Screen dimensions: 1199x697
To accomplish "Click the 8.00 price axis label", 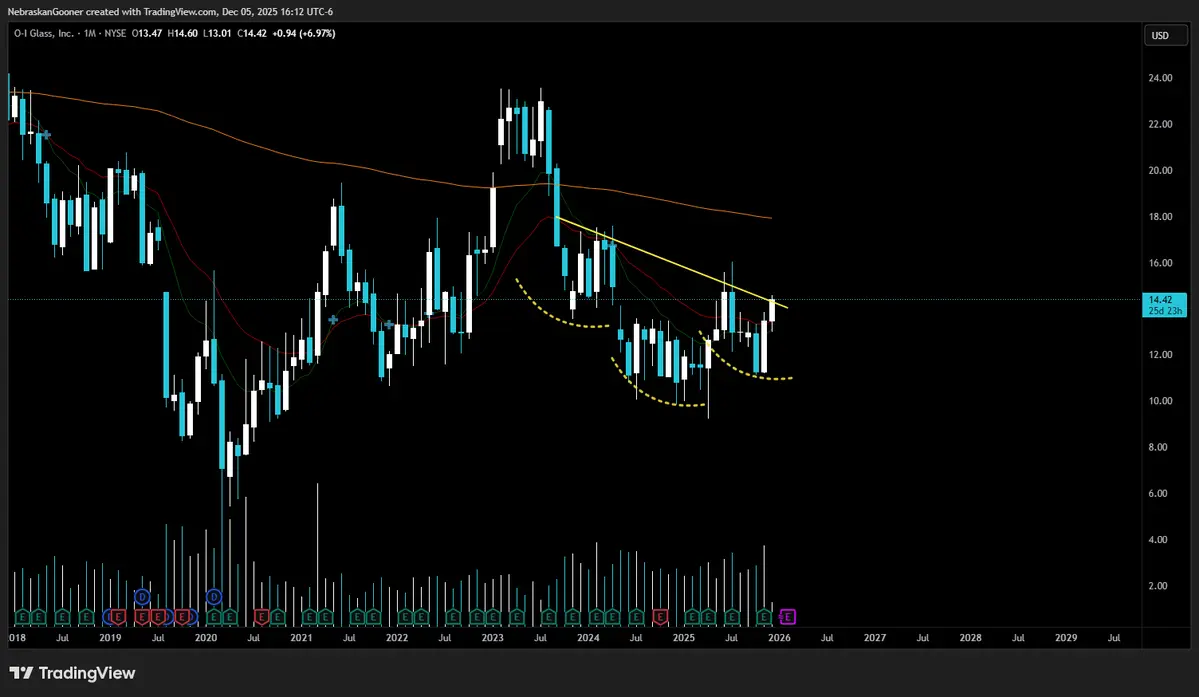I will [x=1158, y=447].
